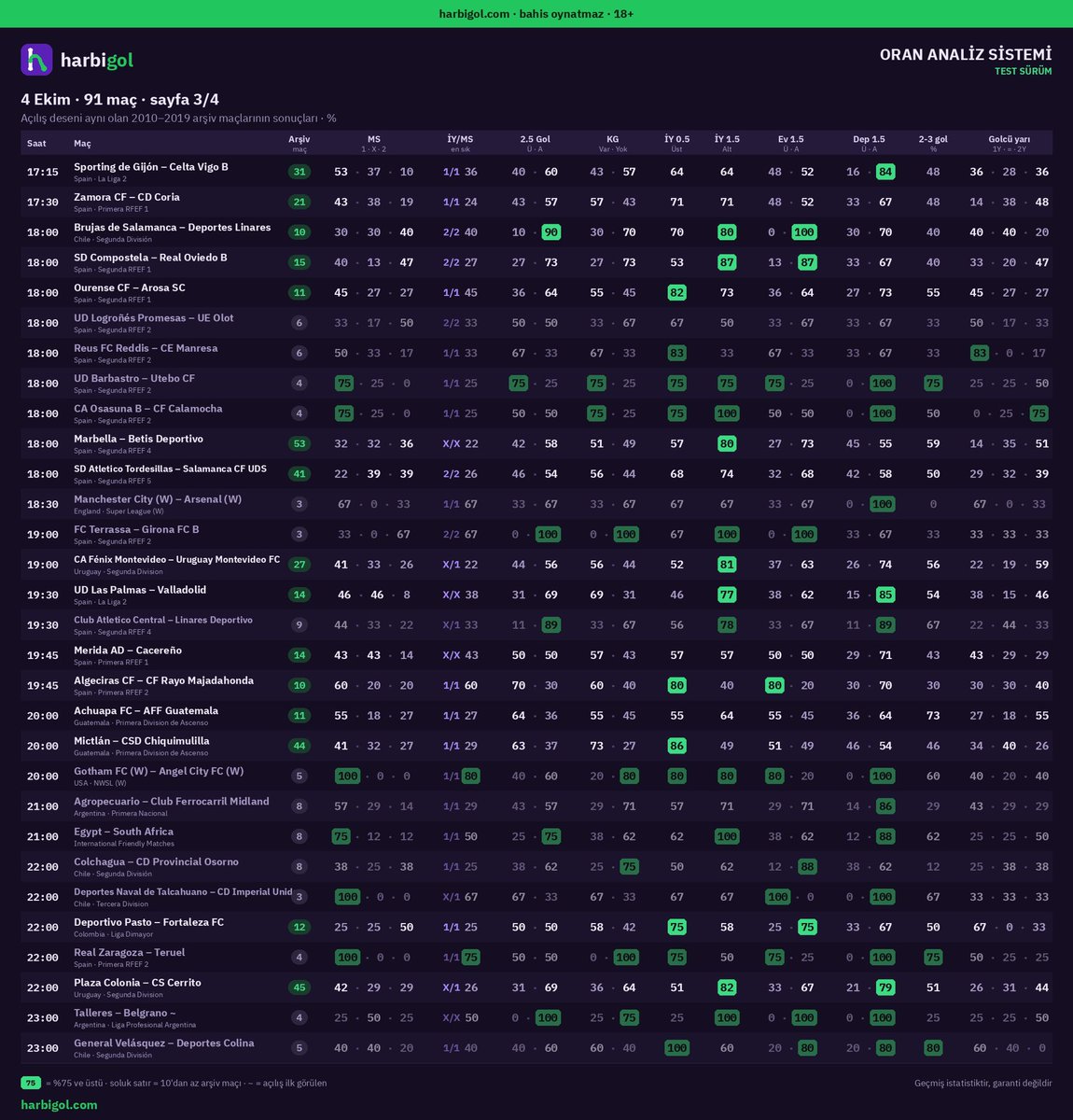Click the MS column header
Viewport: 1073px width, 1120px height.
click(x=373, y=143)
